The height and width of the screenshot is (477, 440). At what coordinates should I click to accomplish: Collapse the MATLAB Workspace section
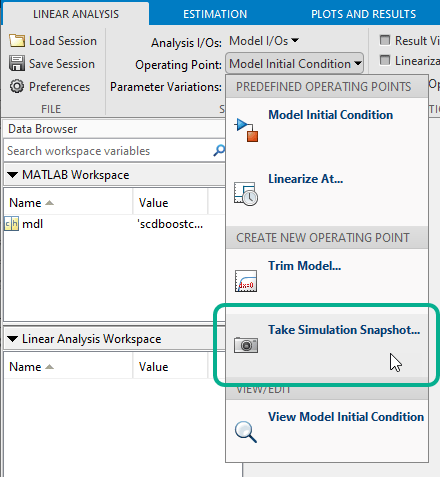click(13, 175)
